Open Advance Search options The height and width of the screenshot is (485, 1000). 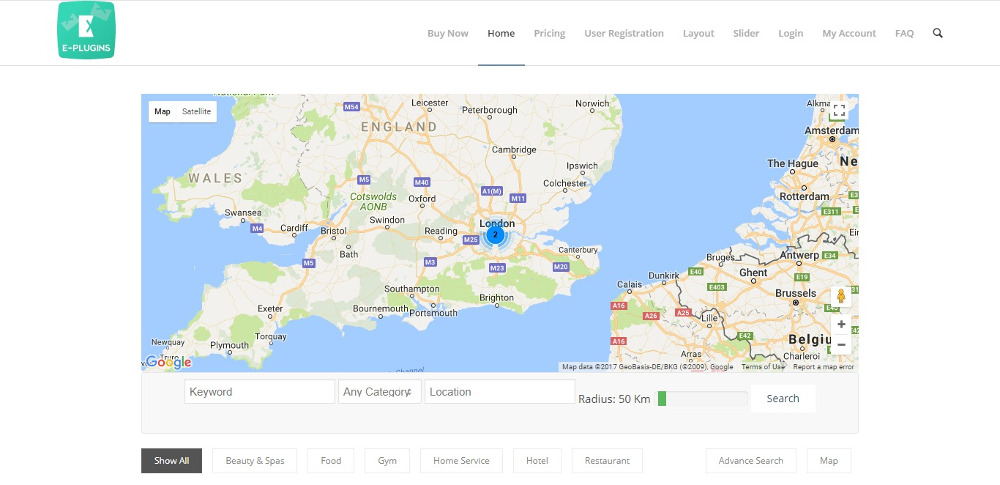(751, 461)
